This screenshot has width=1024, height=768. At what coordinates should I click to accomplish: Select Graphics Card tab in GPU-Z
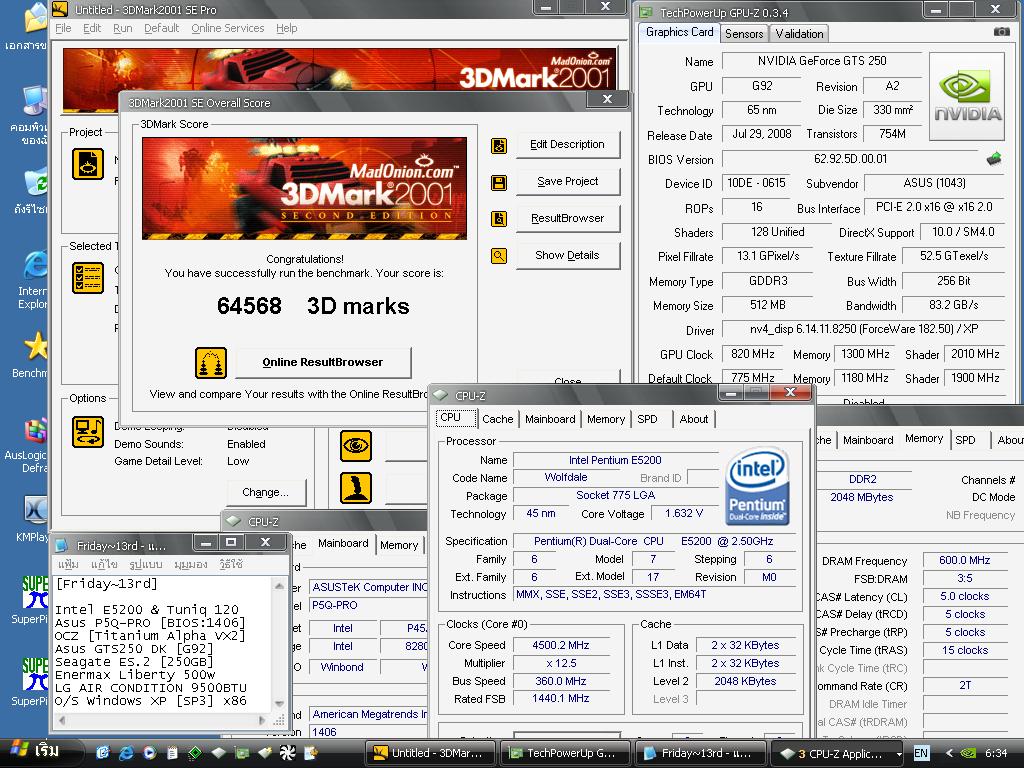point(679,32)
